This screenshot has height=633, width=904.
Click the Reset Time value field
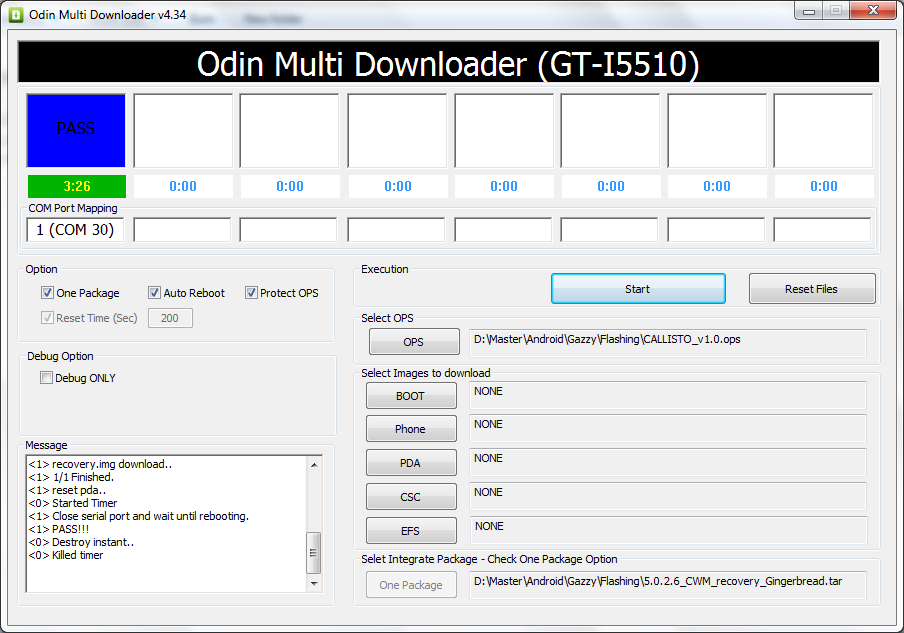[169, 317]
